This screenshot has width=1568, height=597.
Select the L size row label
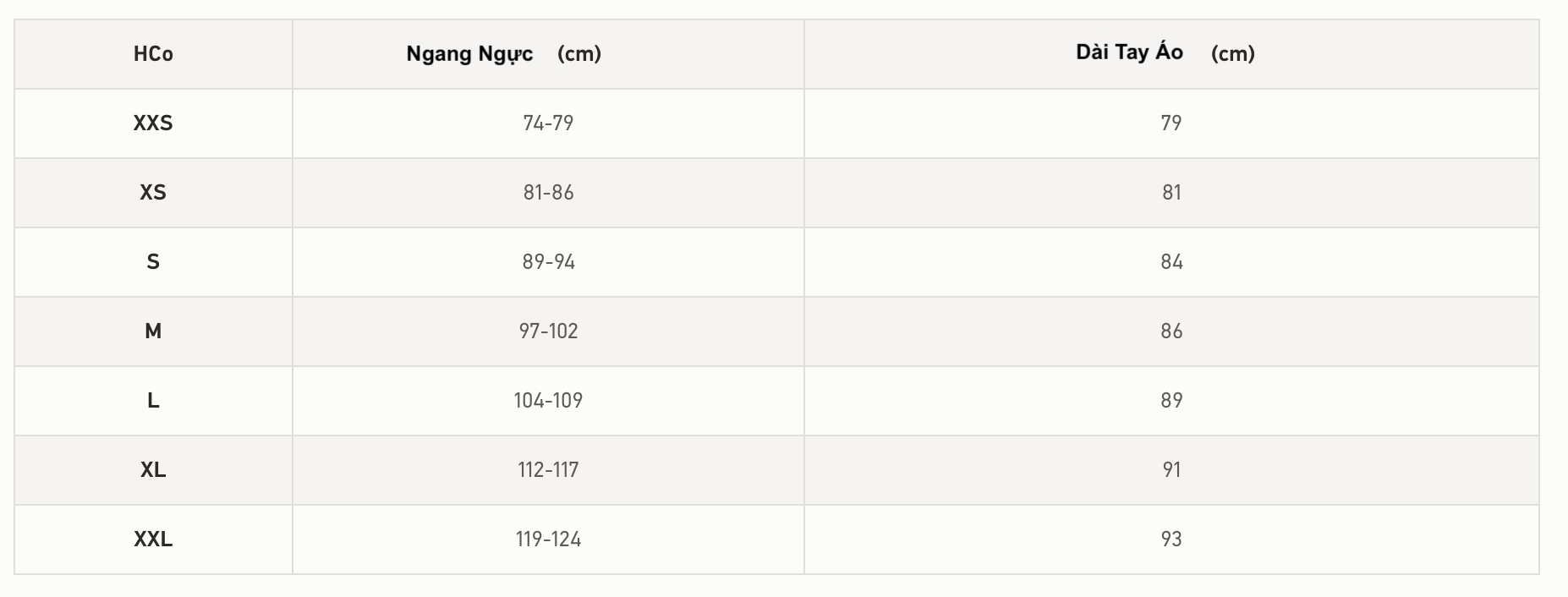[153, 401]
